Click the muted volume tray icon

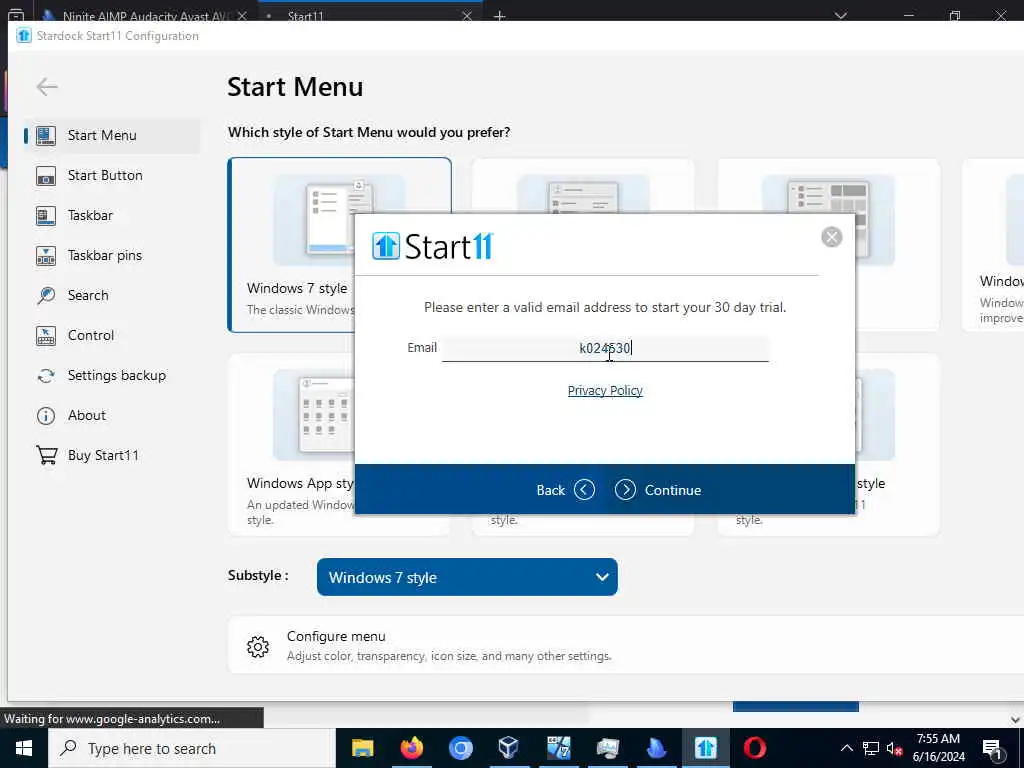[x=894, y=748]
